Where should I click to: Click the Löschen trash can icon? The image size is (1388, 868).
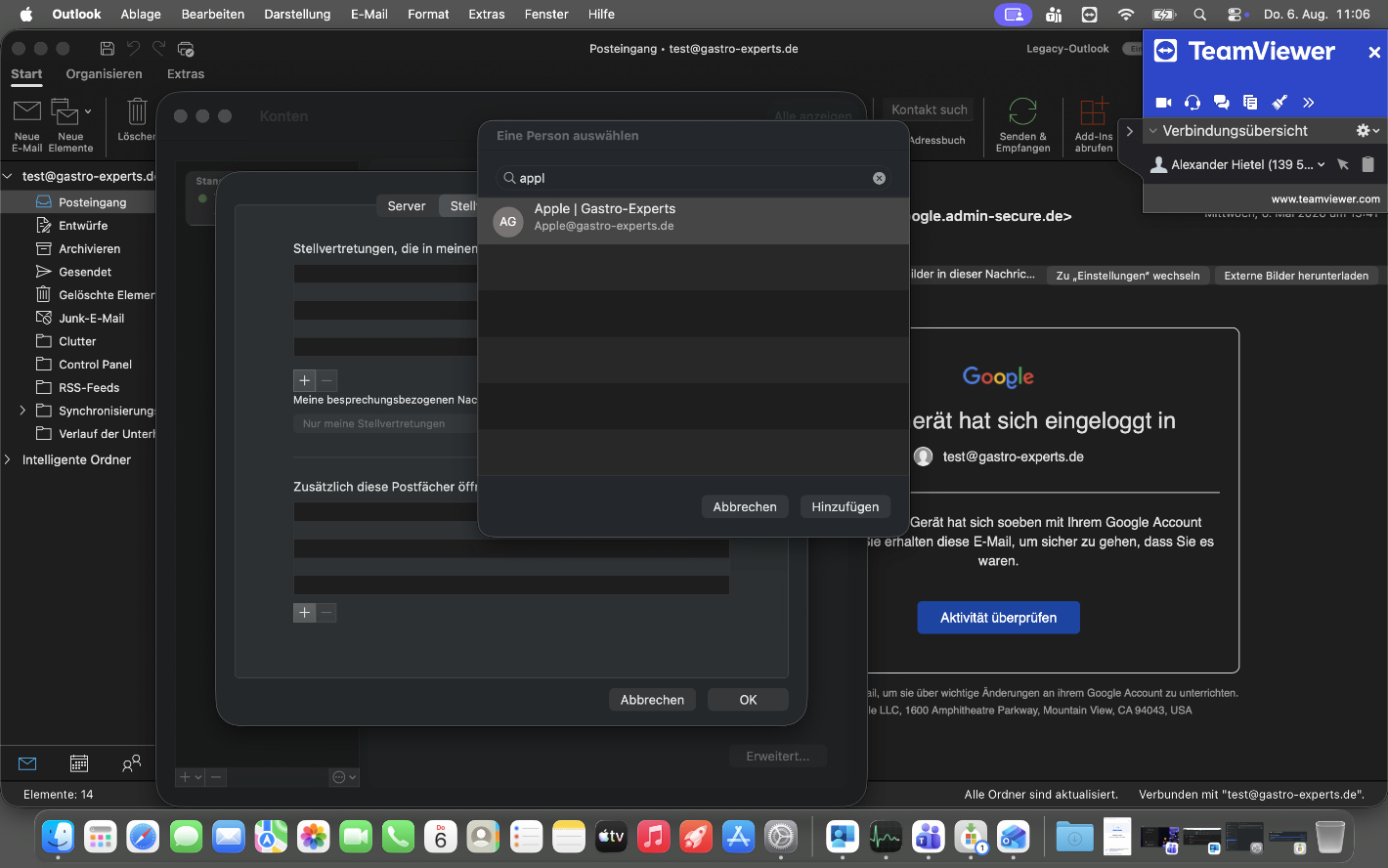click(x=138, y=110)
